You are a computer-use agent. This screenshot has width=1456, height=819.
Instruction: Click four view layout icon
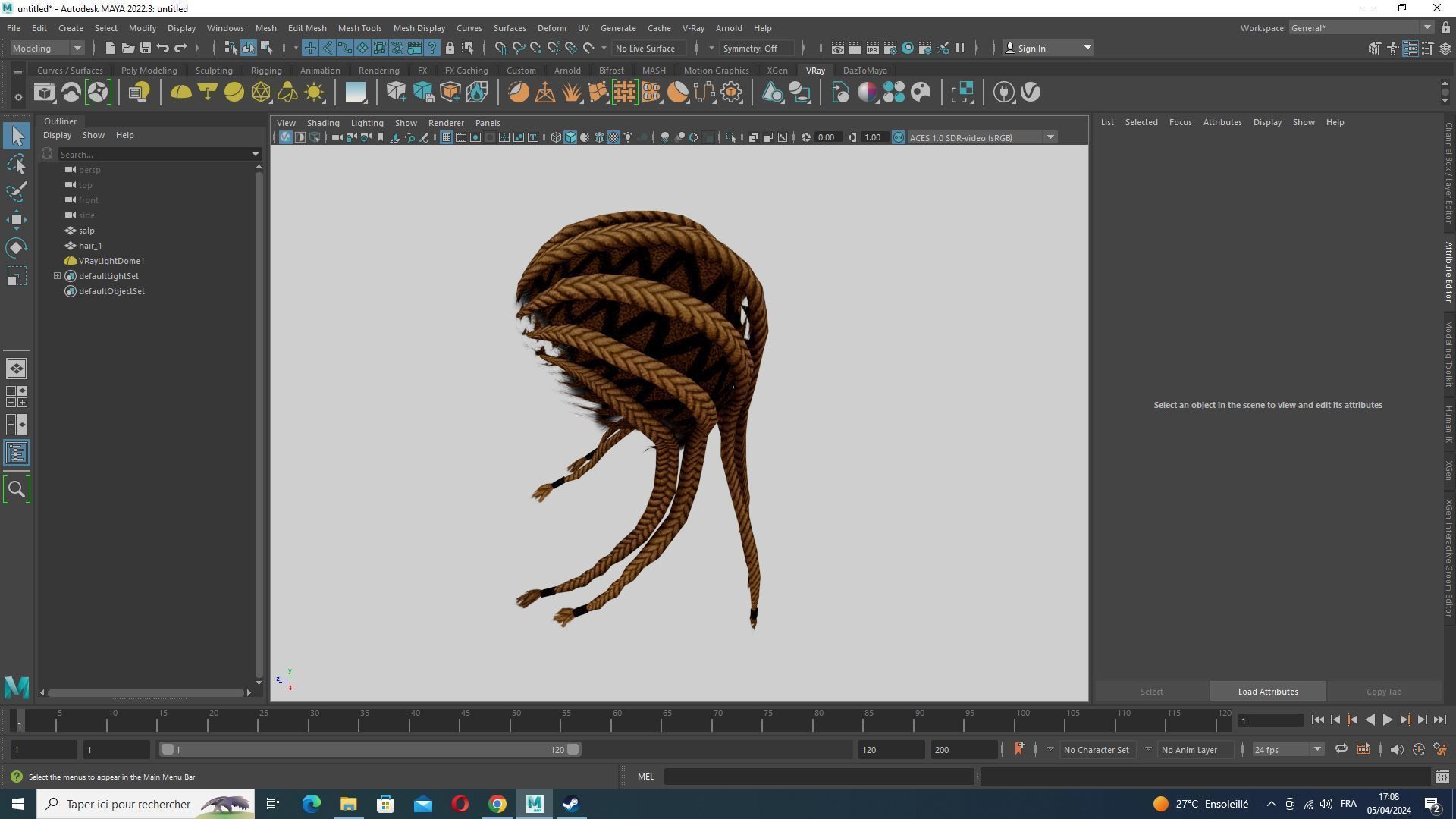pyautogui.click(x=17, y=397)
